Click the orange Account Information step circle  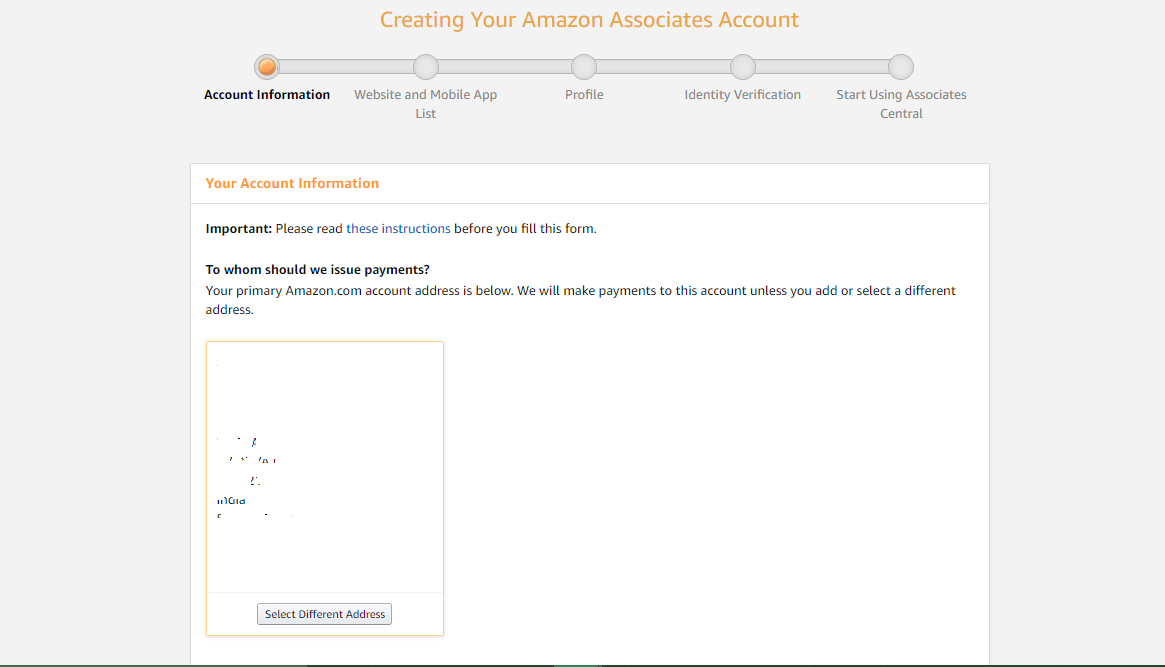coord(267,67)
